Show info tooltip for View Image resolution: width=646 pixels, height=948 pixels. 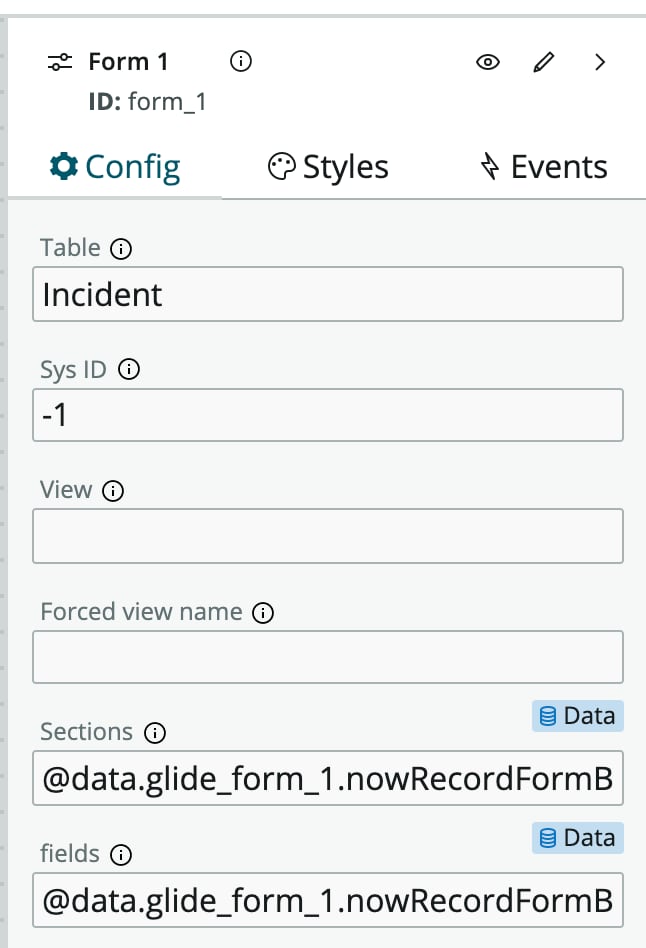113,490
